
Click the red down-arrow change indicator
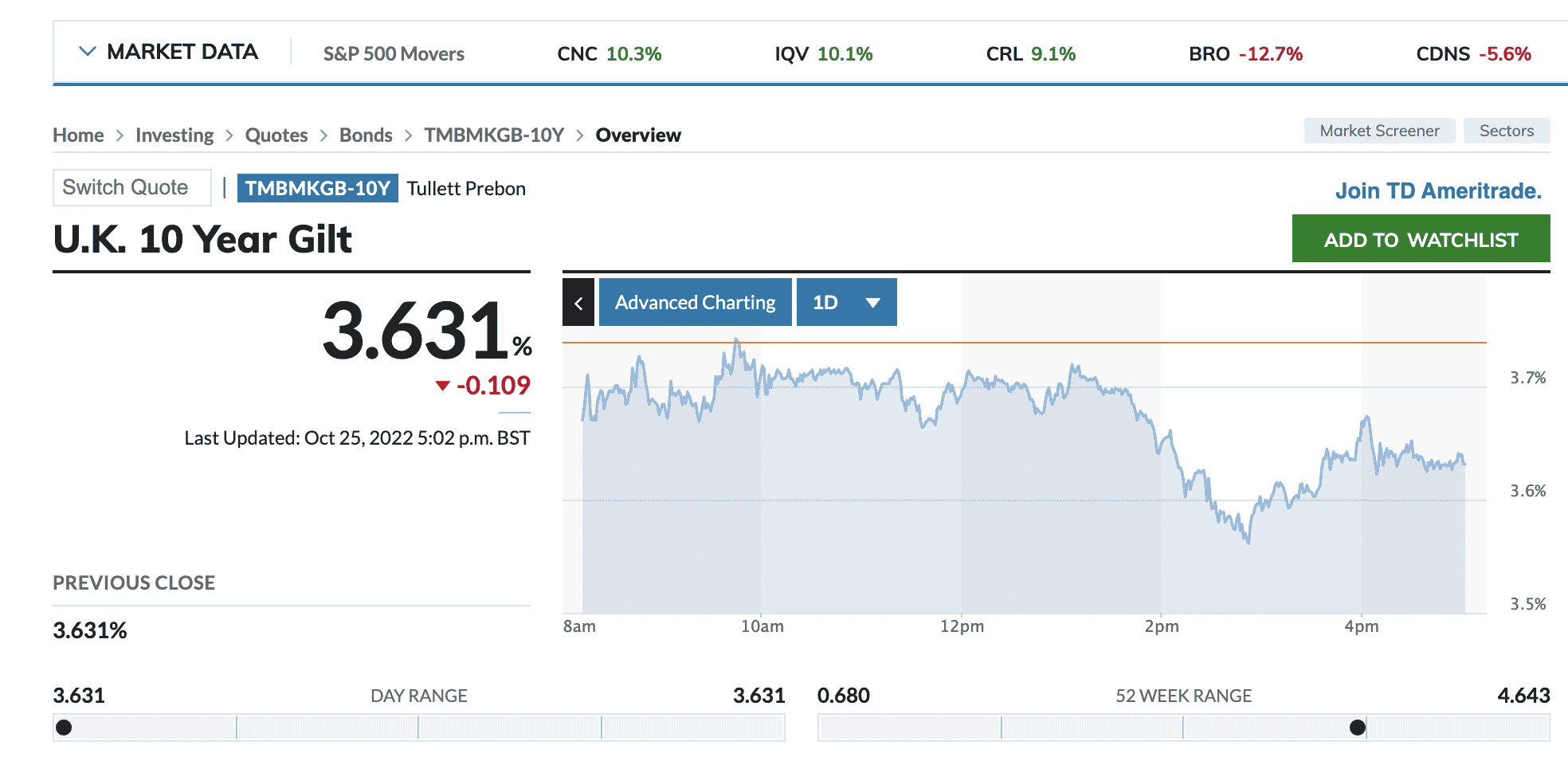pyautogui.click(x=443, y=386)
